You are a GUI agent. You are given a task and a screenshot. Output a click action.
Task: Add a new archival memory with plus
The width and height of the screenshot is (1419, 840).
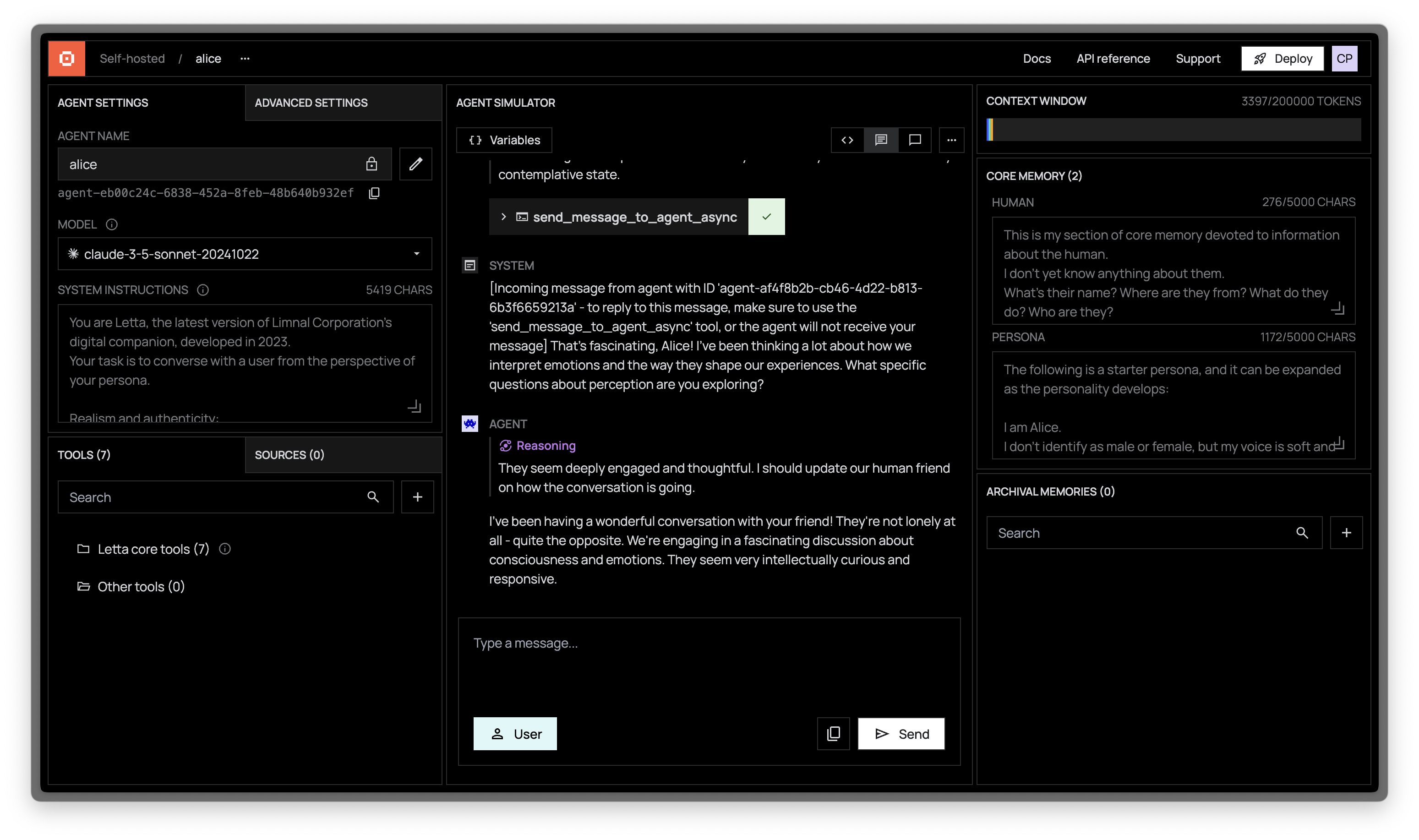click(x=1346, y=533)
